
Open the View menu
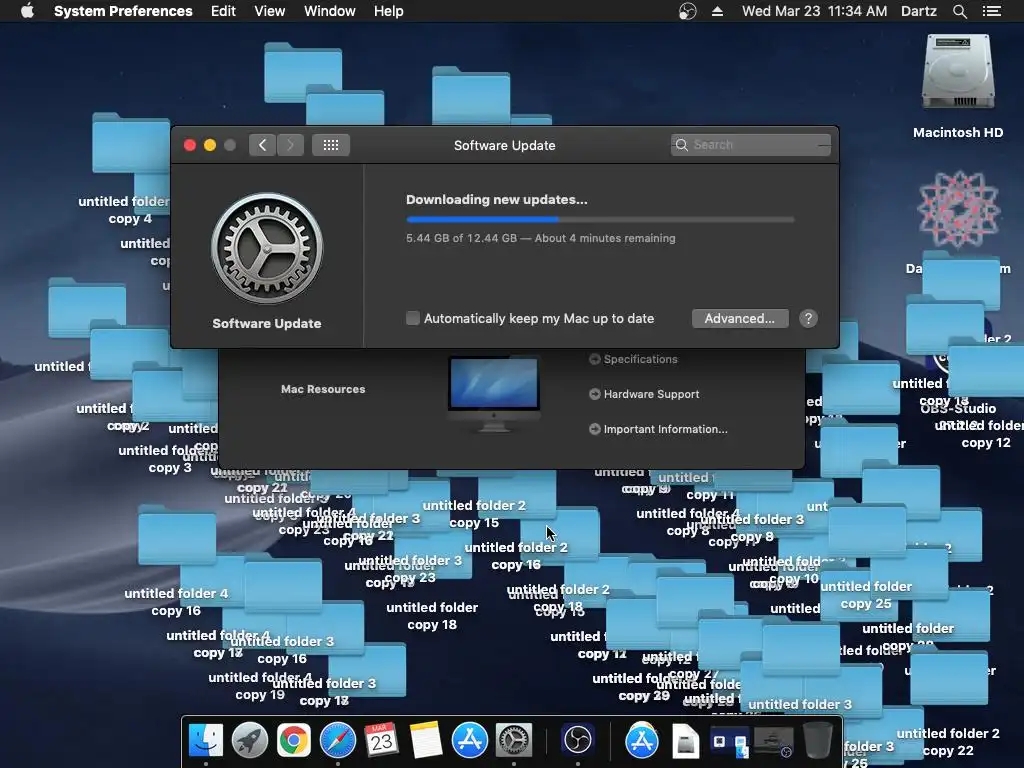pyautogui.click(x=270, y=11)
